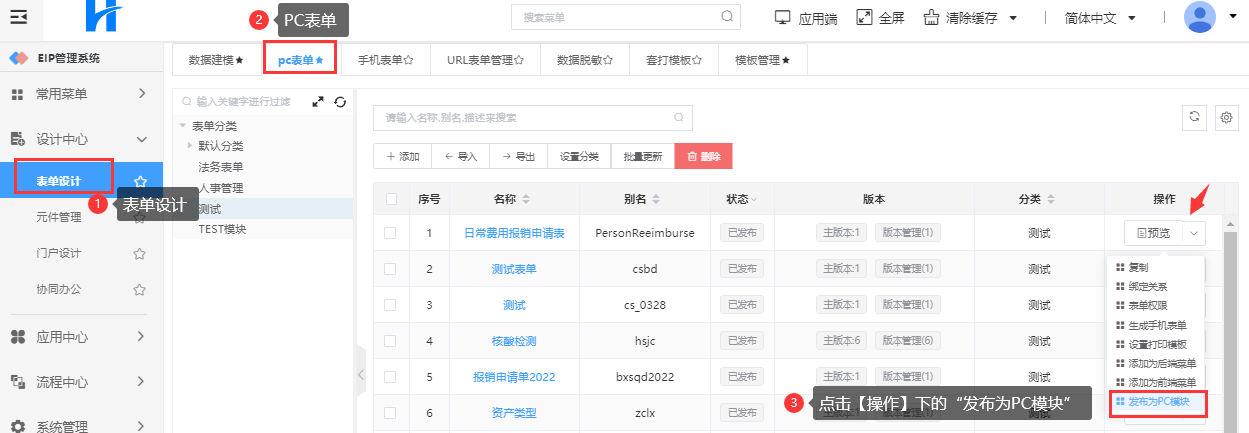
Task: Switch to the 手机表单 tab
Action: [x=386, y=60]
